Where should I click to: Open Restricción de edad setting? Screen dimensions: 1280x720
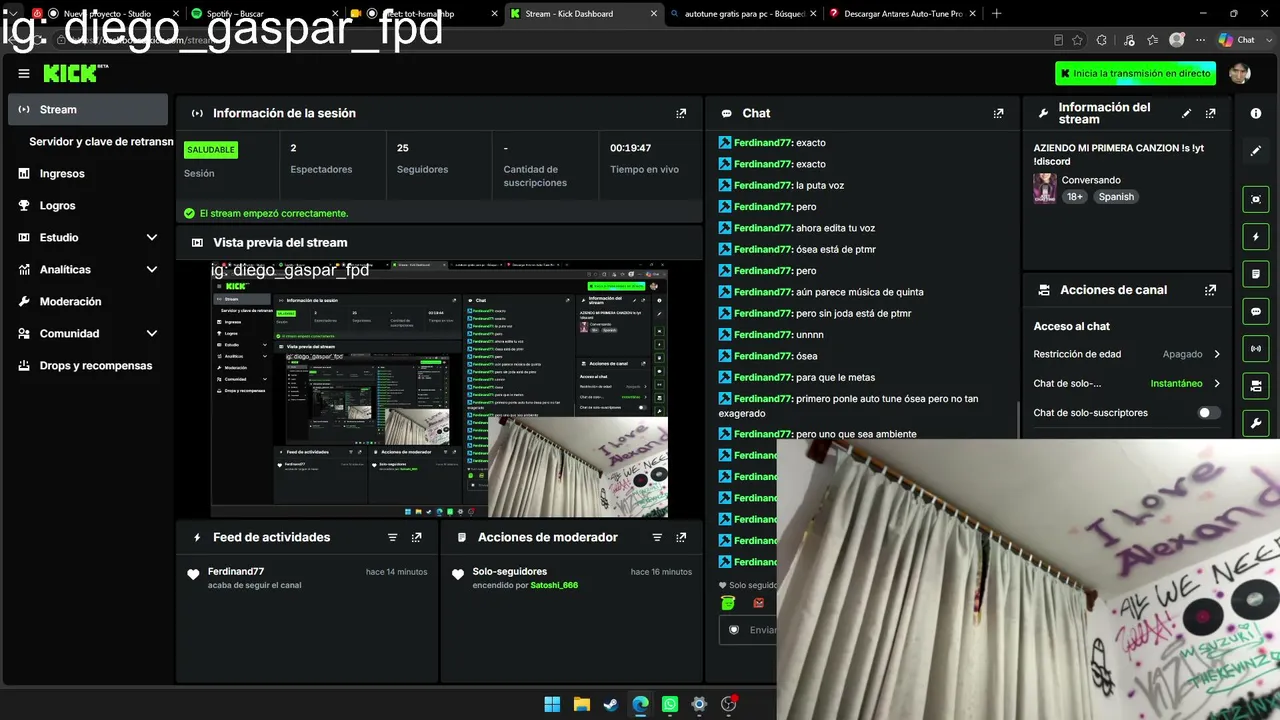pos(1127,354)
